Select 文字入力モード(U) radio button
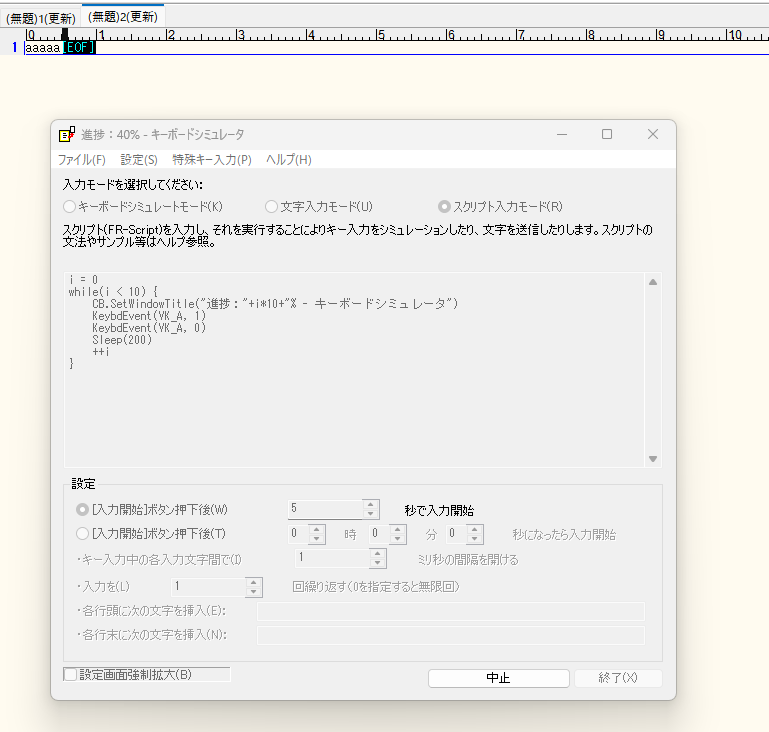 (271, 207)
